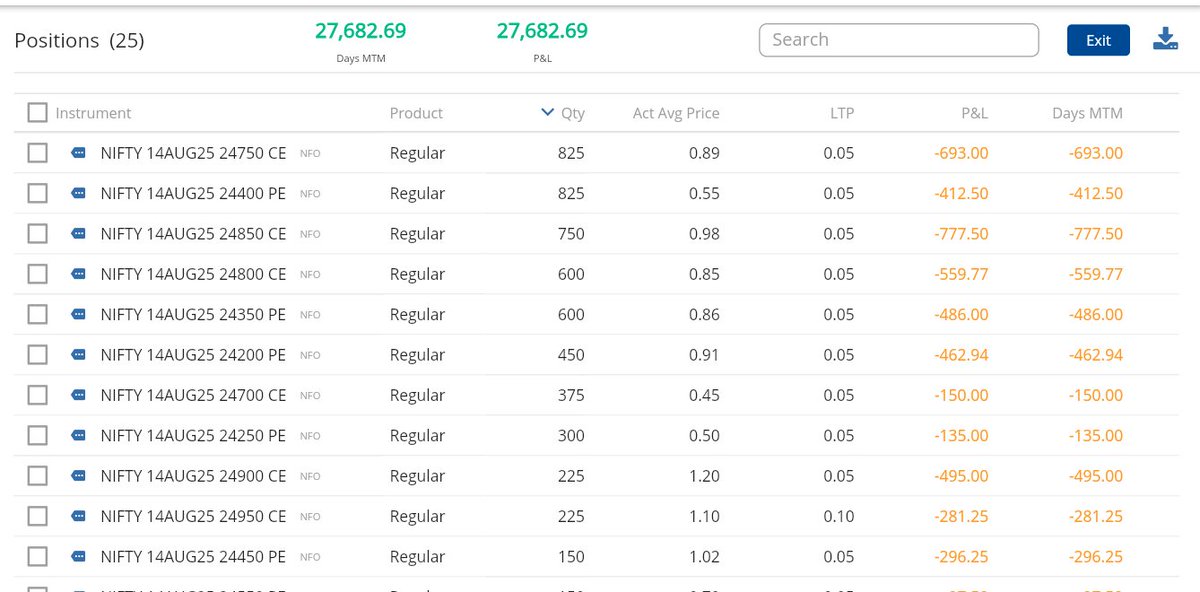Screen dimensions: 1200x592
Task: Open options icon for NIFTY 24800 CE row
Action: [x=78, y=274]
